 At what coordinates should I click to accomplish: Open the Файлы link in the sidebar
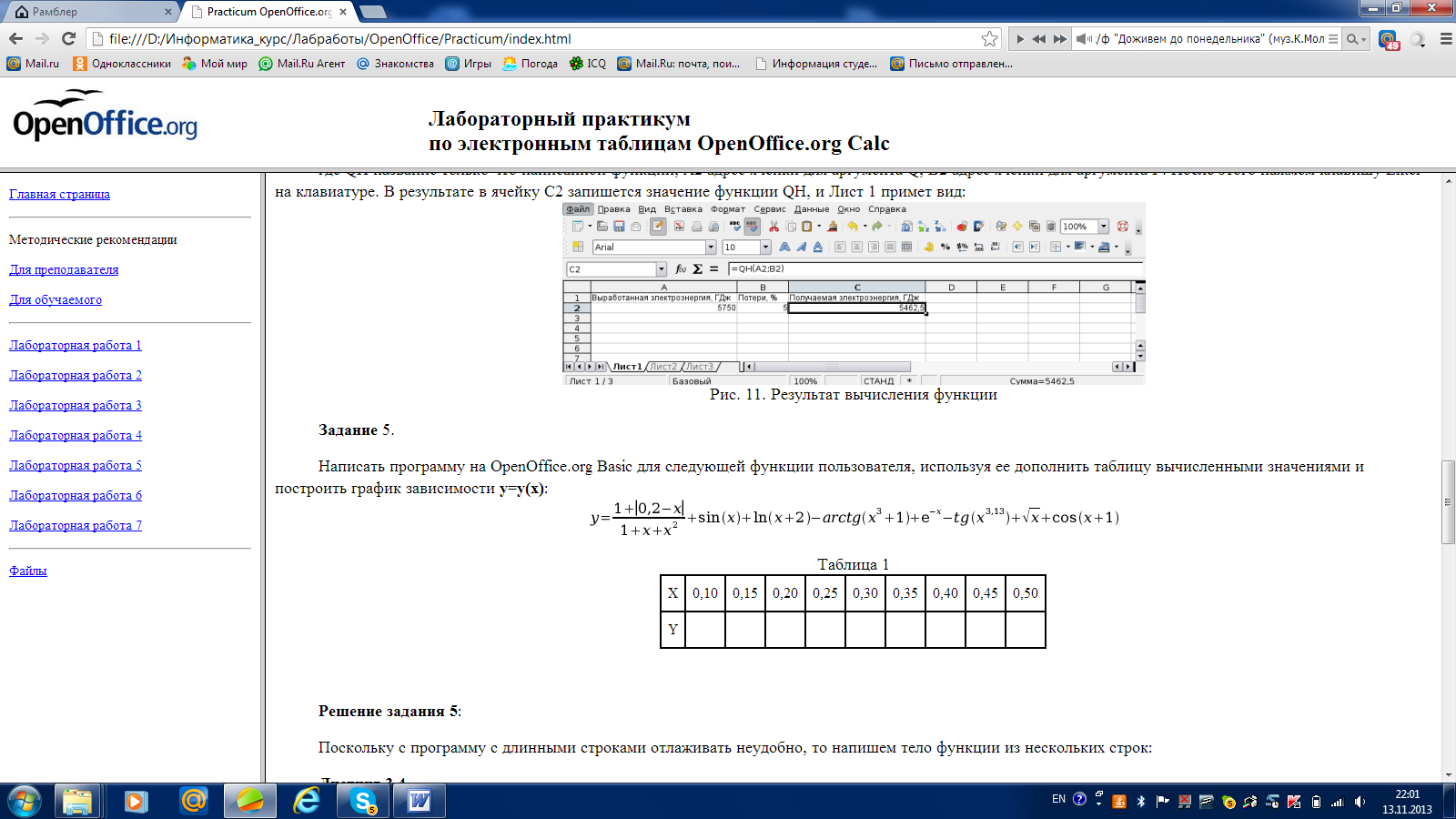[28, 571]
